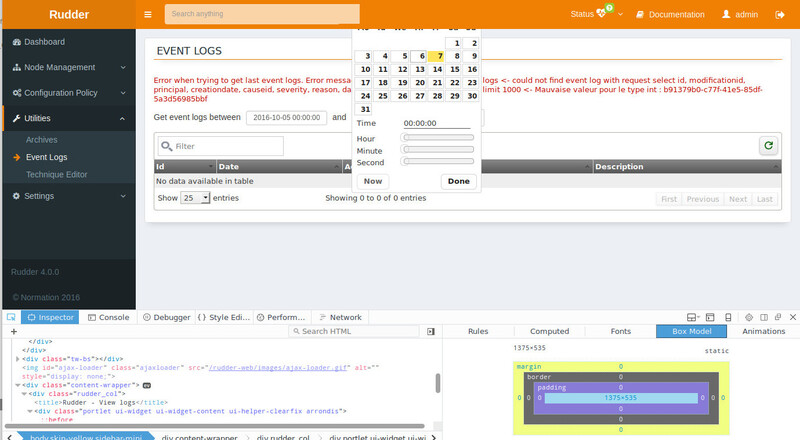Click the devtools responsive design mode icon
This screenshot has height=440, width=800.
pyautogui.click(x=728, y=317)
